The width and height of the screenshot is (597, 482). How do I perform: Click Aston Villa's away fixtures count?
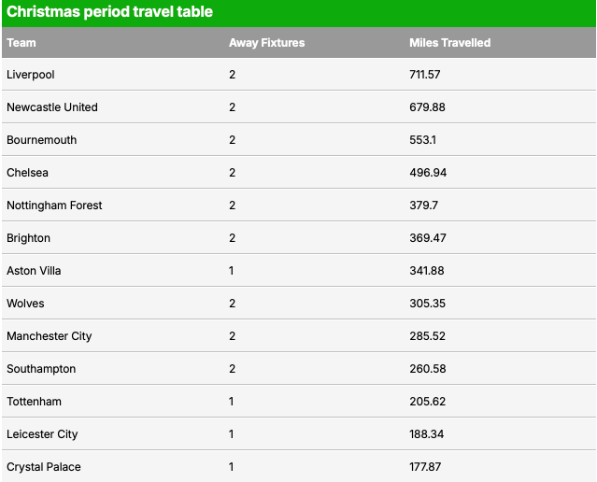click(231, 271)
